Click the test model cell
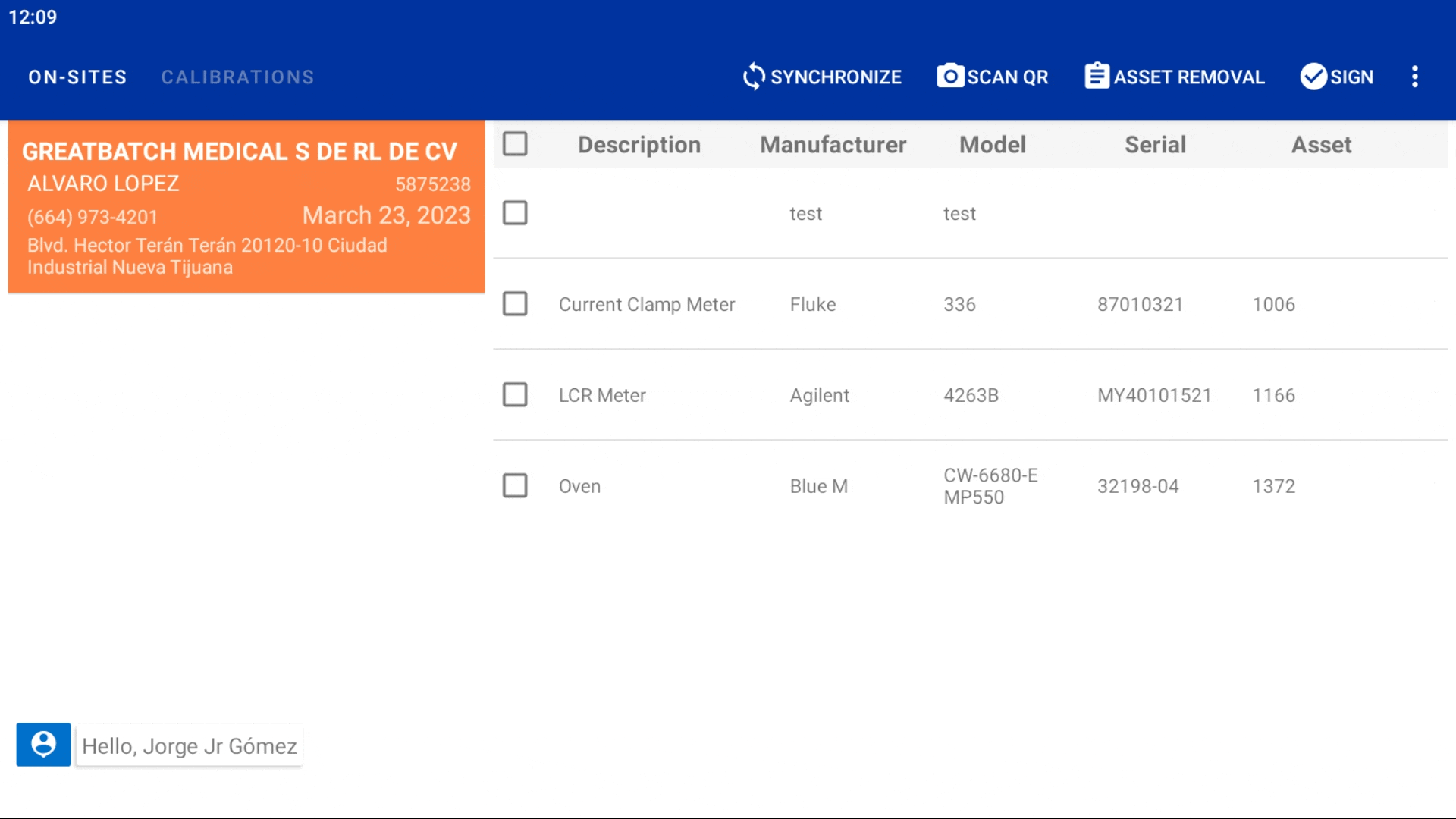This screenshot has width=1456, height=819. click(959, 214)
